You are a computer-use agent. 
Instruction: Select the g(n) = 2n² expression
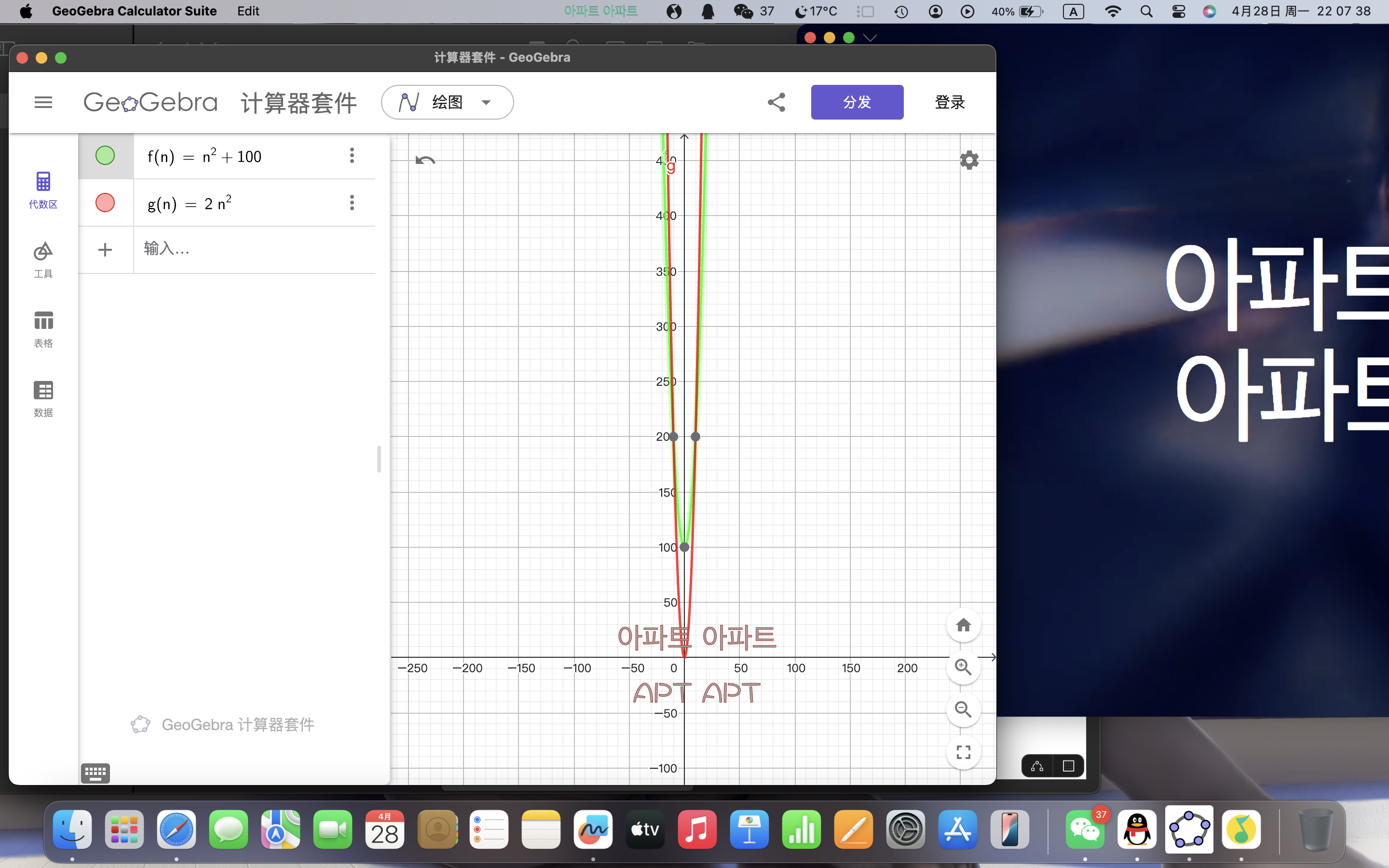click(x=190, y=203)
